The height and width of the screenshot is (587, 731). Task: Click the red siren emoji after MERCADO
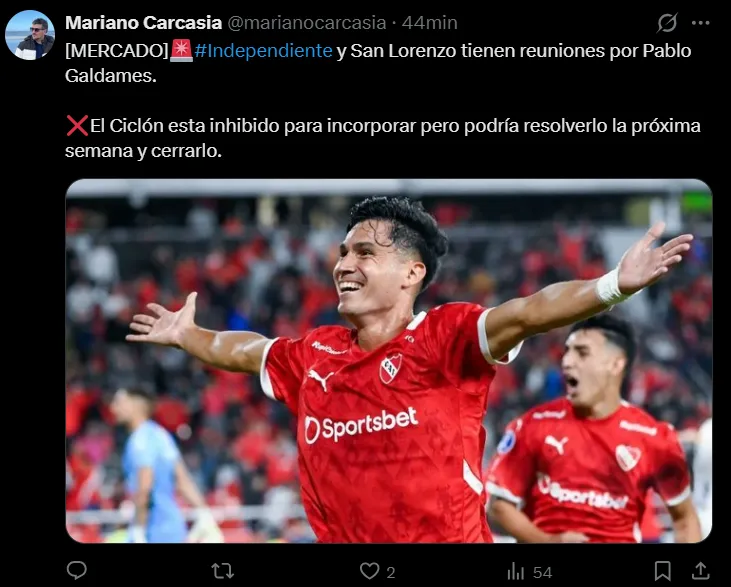[181, 50]
